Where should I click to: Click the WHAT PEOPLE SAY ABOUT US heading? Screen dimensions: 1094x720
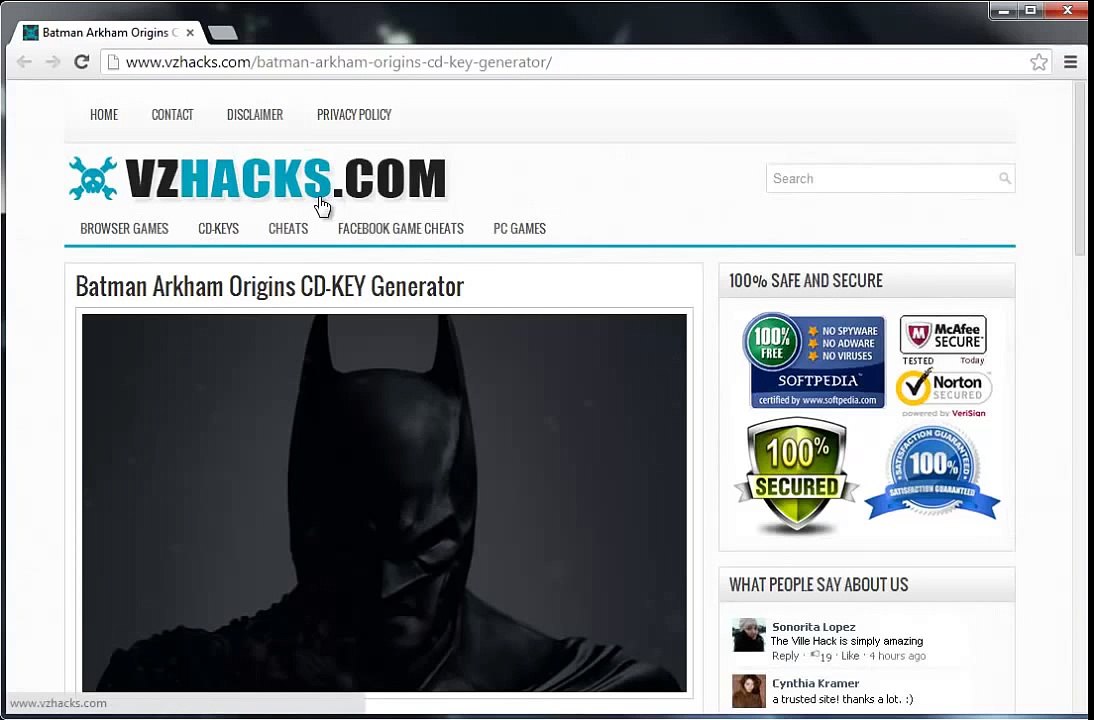click(819, 585)
